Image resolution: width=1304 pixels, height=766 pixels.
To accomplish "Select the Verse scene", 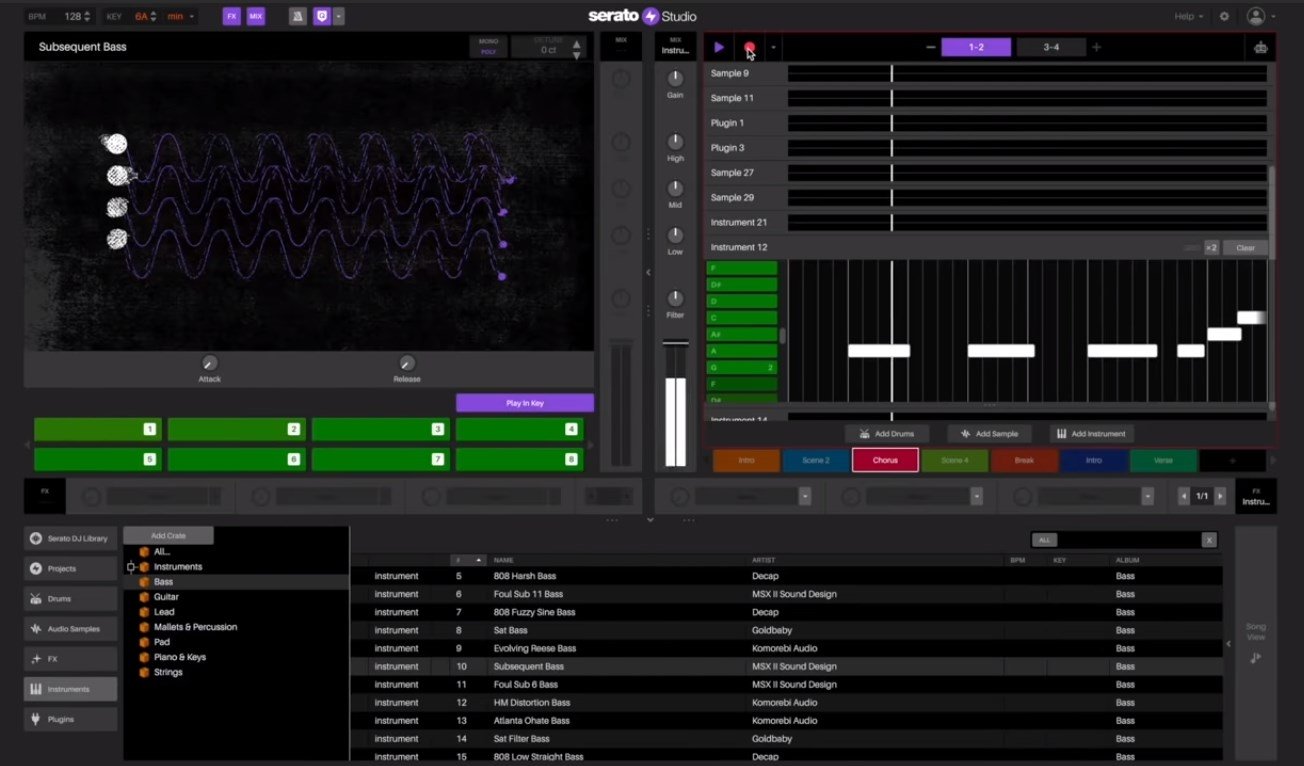I will point(1163,460).
